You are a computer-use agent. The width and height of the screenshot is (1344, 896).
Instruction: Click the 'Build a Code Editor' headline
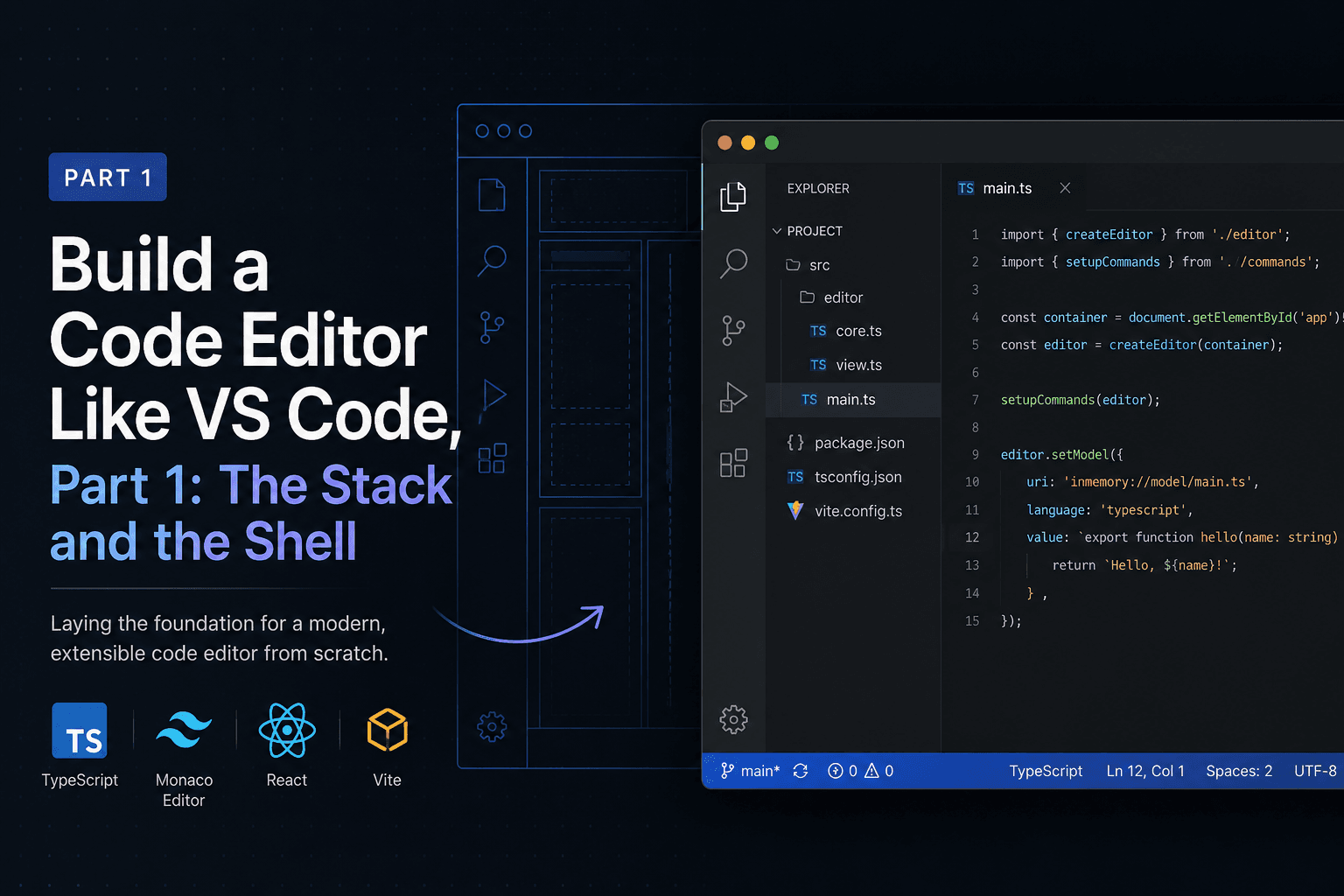pos(238,302)
